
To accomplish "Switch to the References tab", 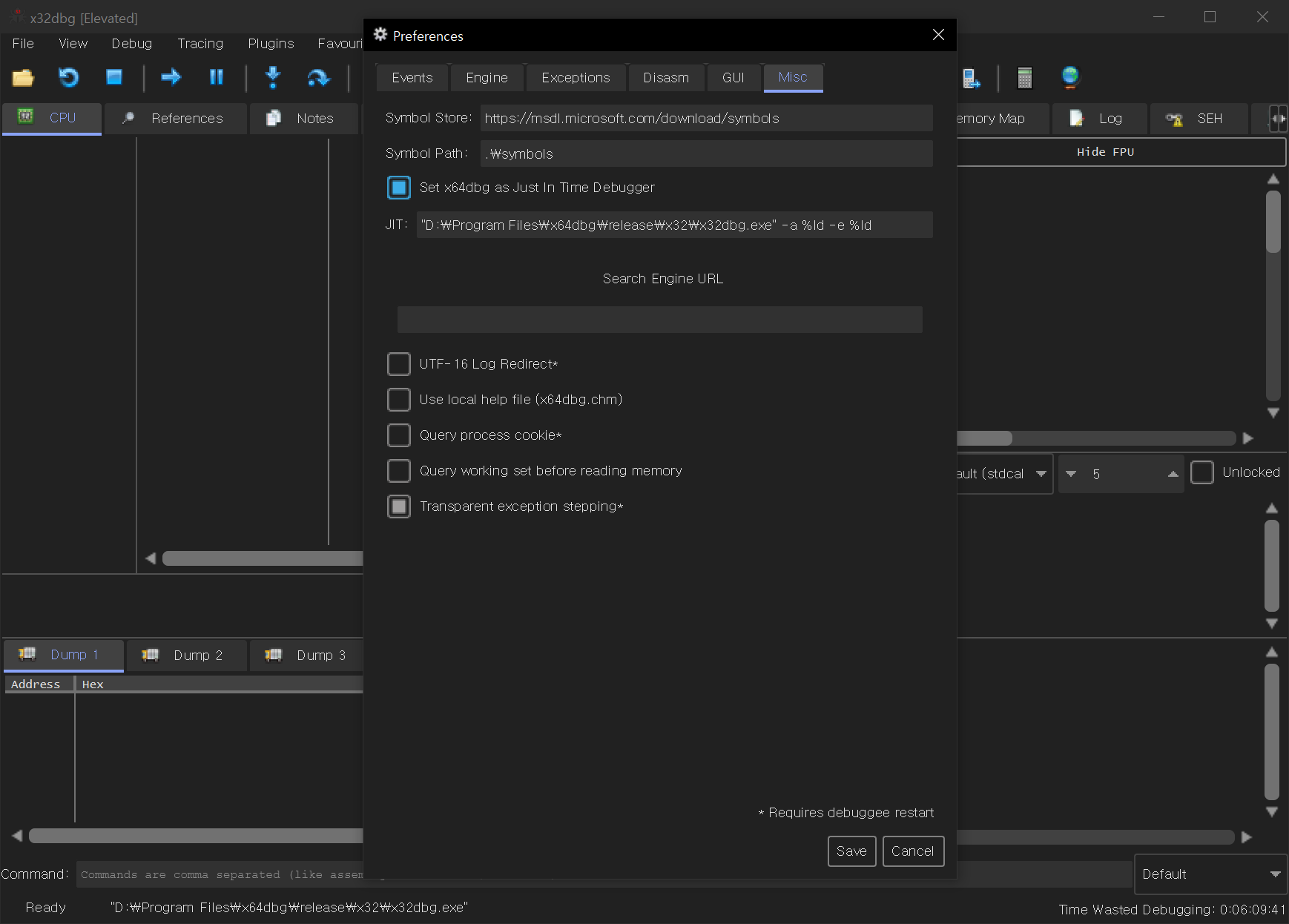I will (x=176, y=119).
